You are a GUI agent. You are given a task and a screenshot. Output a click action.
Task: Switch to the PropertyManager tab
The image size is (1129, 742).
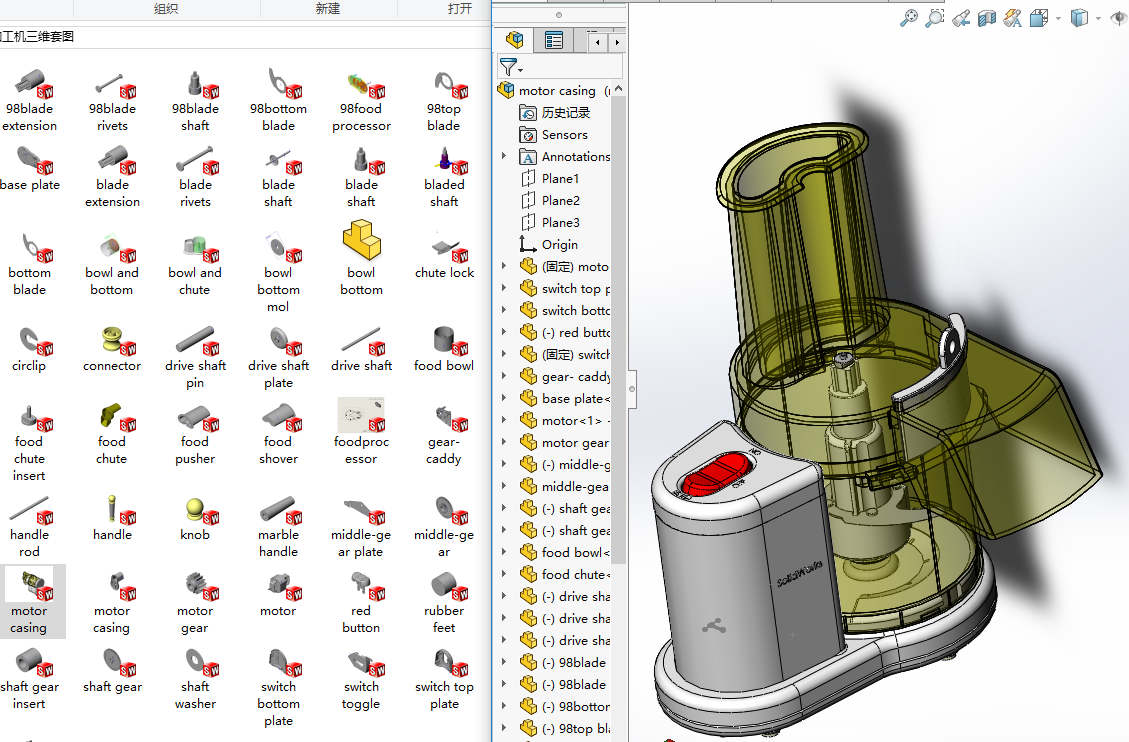tap(553, 40)
